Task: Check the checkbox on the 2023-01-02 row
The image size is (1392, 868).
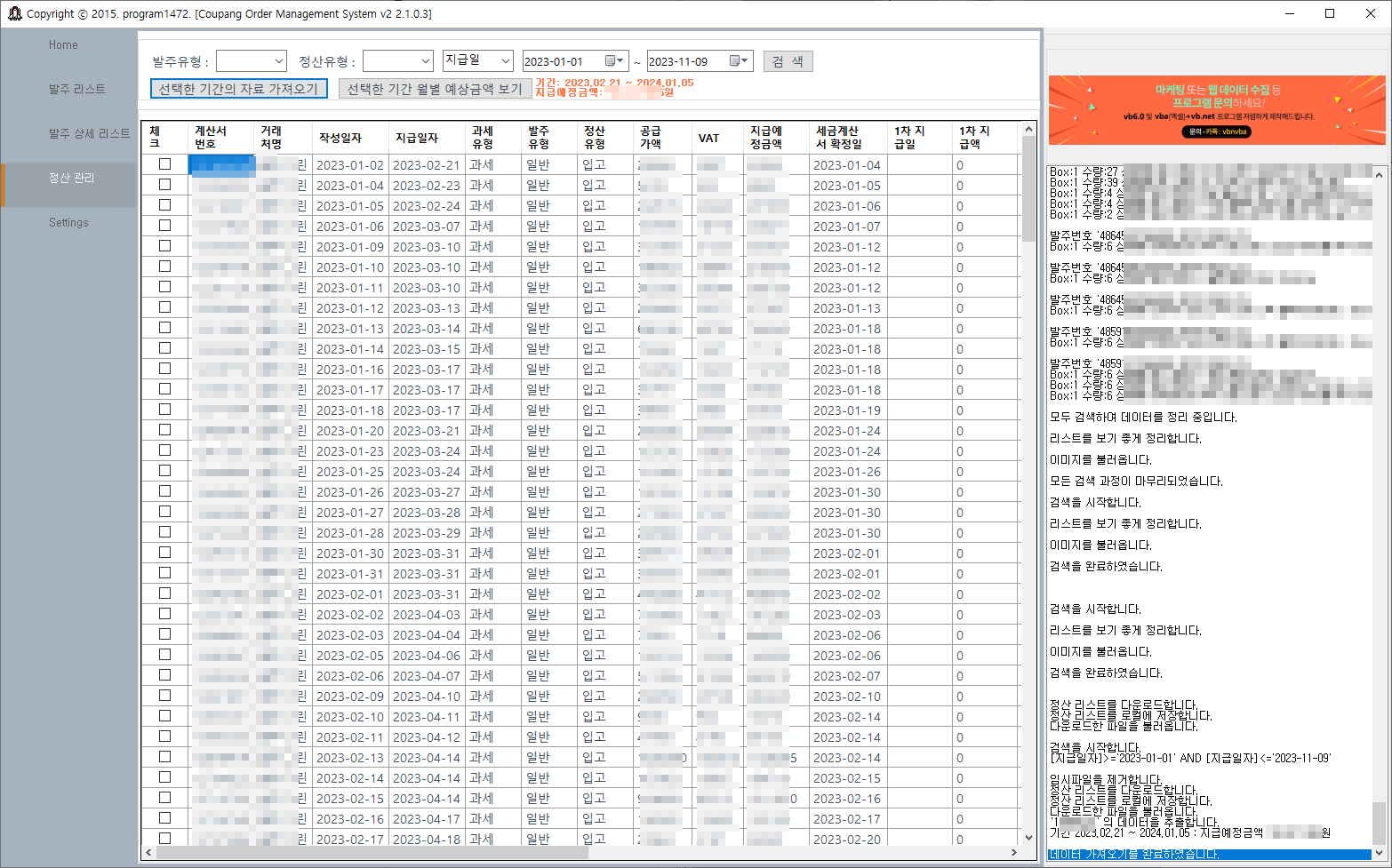Action: (164, 164)
